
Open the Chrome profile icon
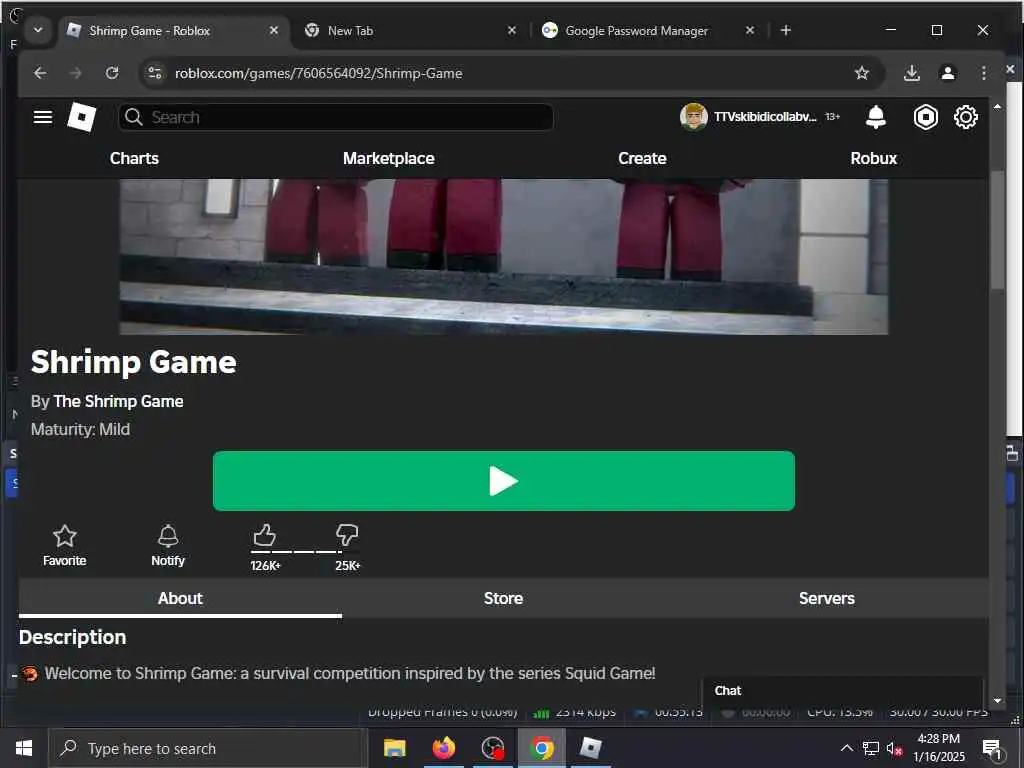click(948, 73)
